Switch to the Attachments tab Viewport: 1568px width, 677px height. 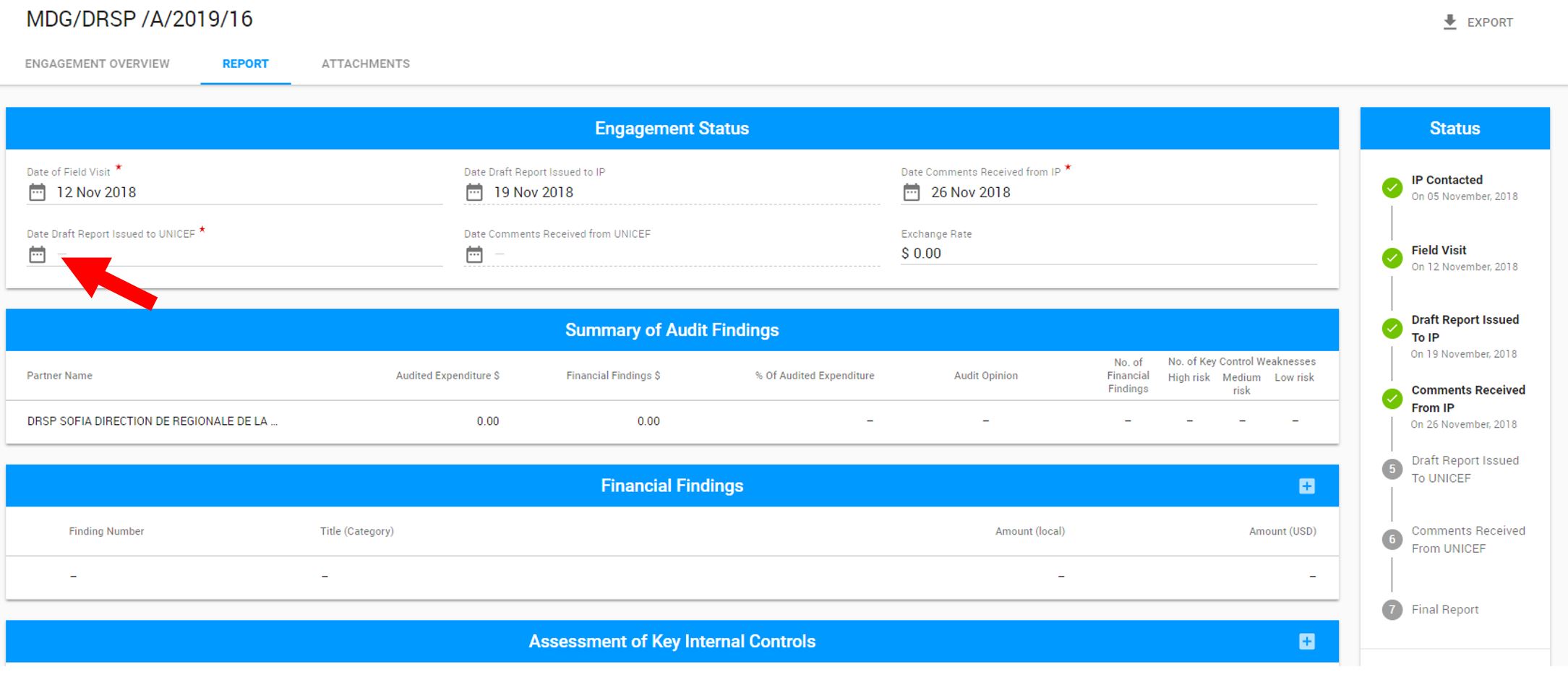click(x=365, y=64)
